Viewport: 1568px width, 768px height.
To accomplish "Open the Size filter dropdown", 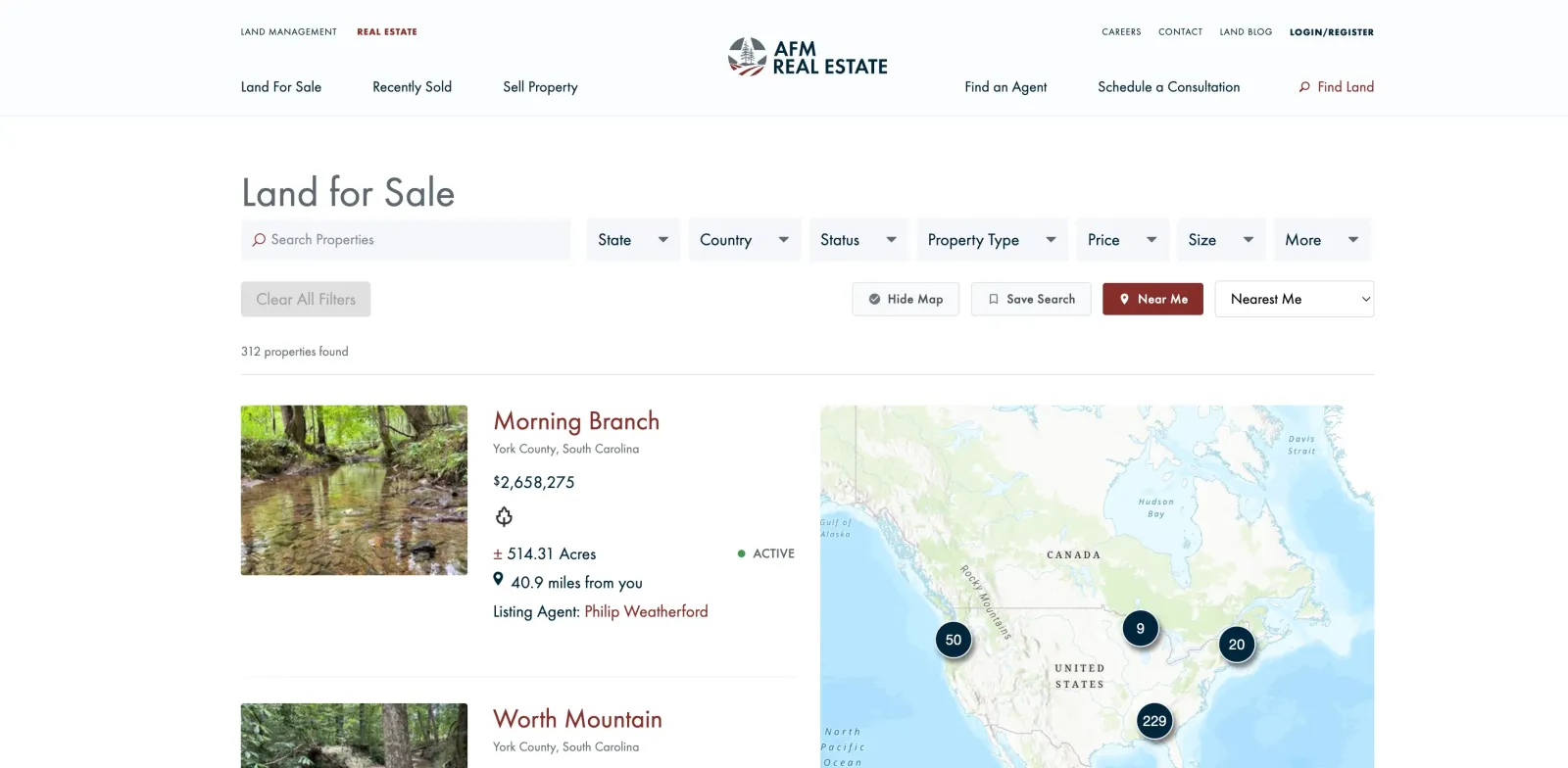I will click(1221, 240).
